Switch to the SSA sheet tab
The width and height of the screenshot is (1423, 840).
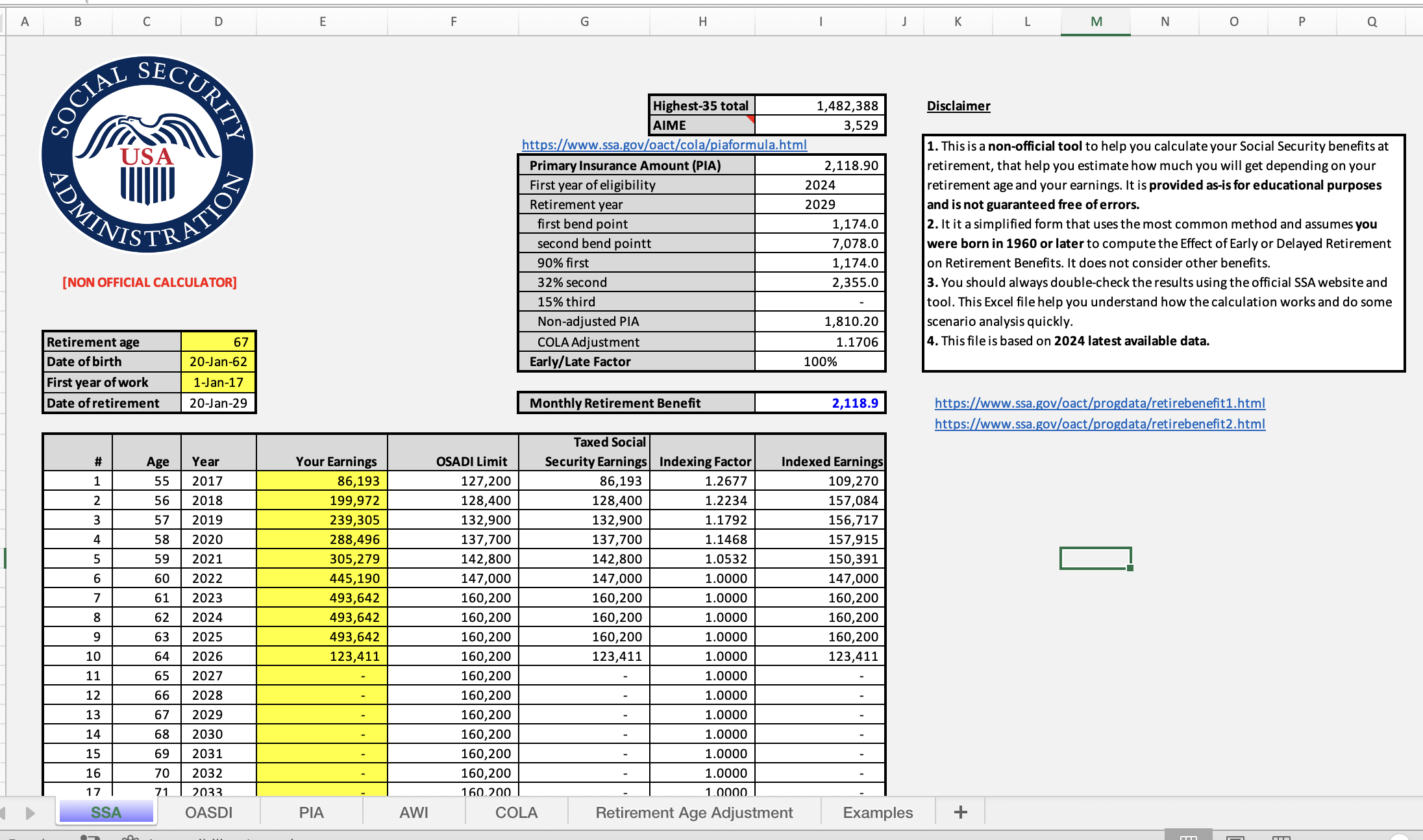coord(106,812)
